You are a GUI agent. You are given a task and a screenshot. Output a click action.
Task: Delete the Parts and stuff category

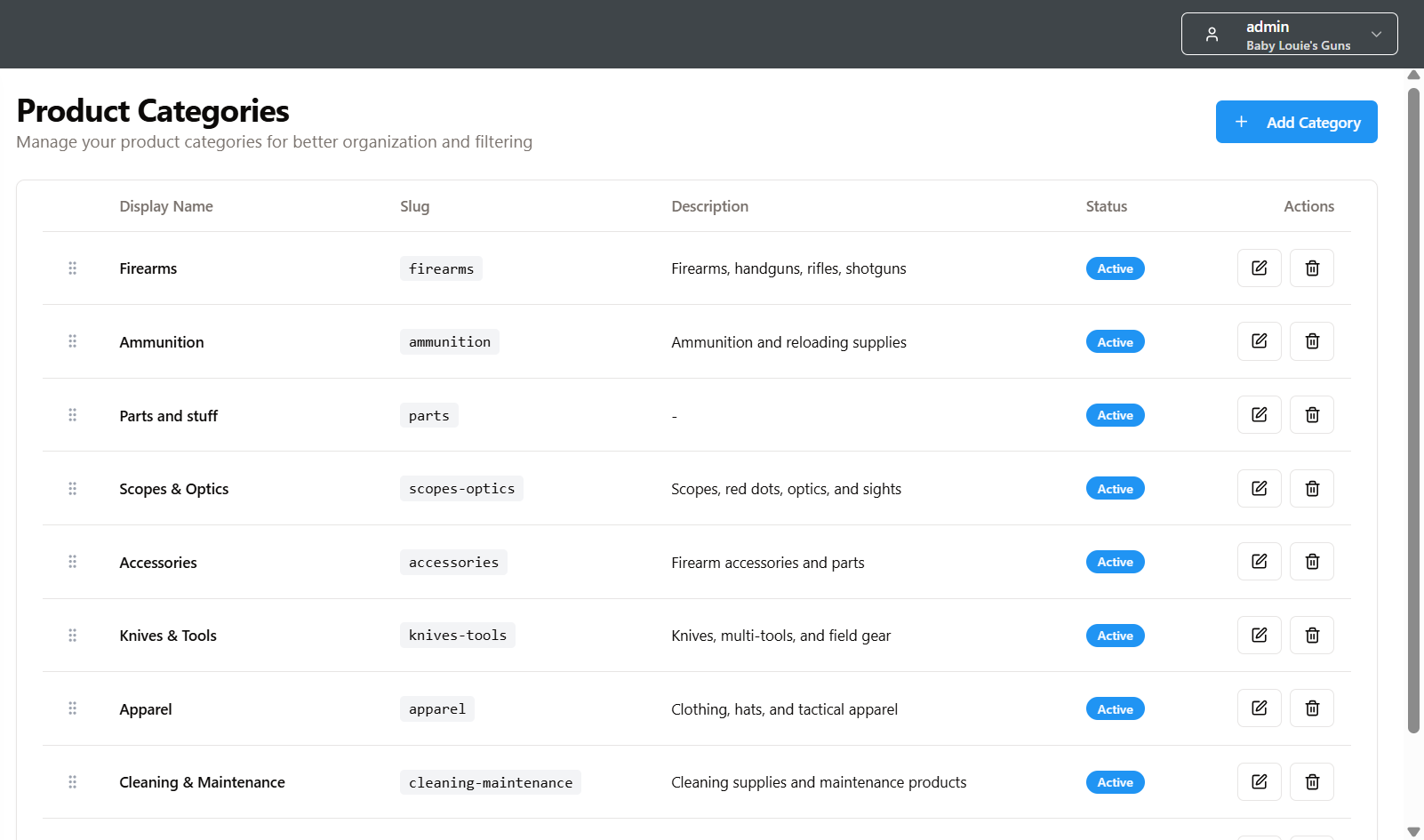1312,415
